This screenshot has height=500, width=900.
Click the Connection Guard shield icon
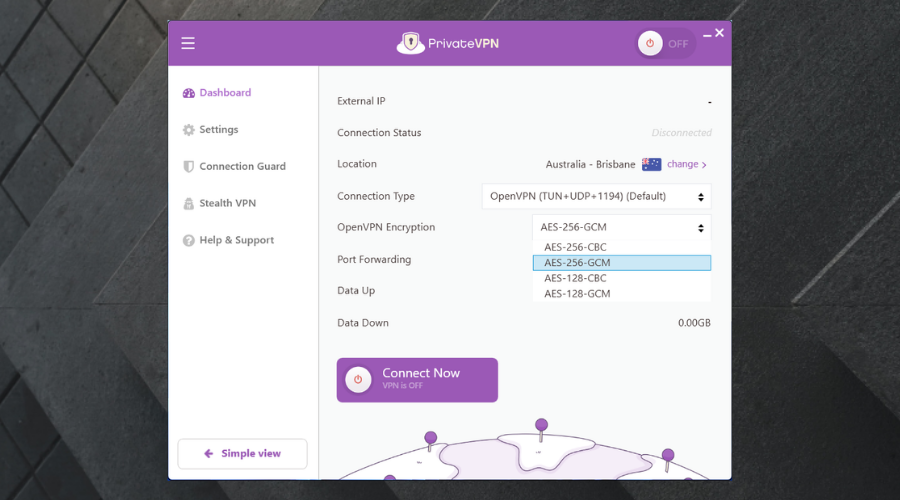tap(188, 167)
